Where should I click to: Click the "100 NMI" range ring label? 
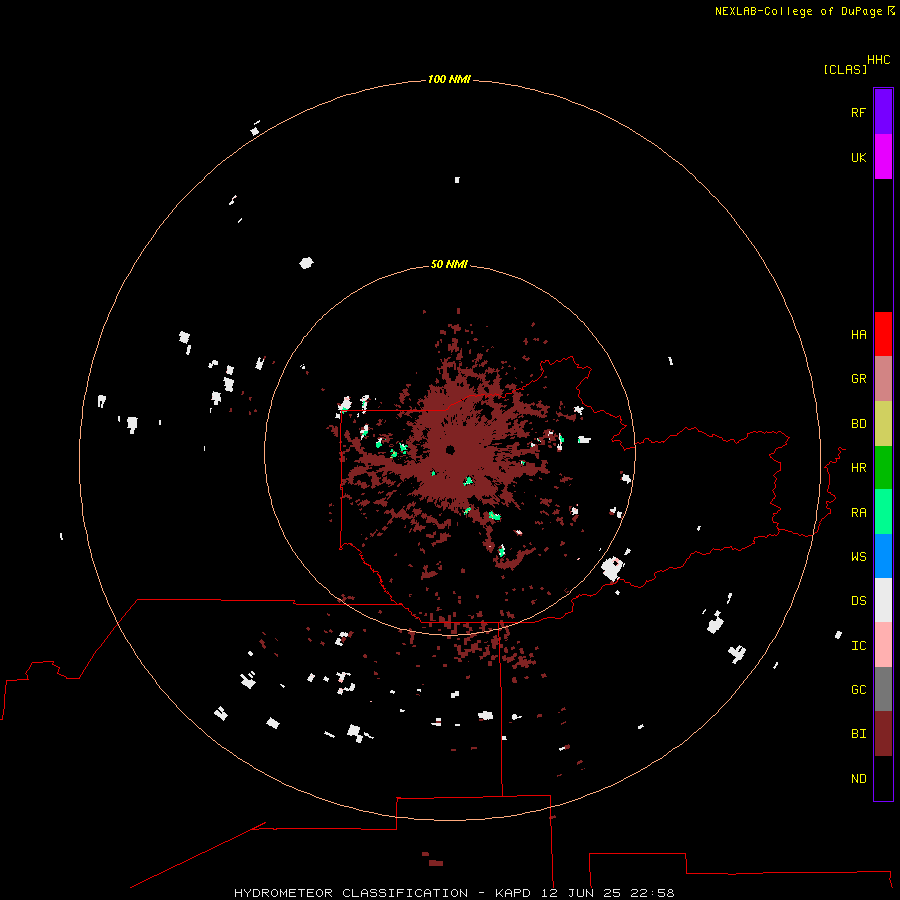click(449, 79)
